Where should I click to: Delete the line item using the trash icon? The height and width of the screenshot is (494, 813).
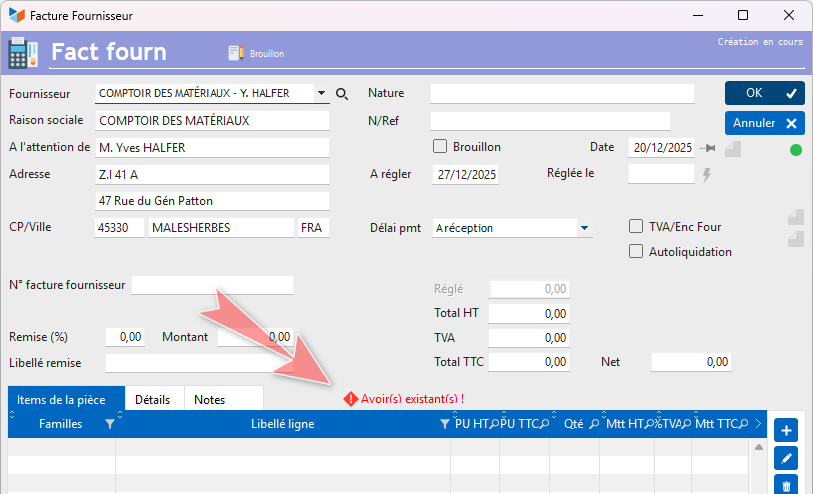tap(786, 485)
